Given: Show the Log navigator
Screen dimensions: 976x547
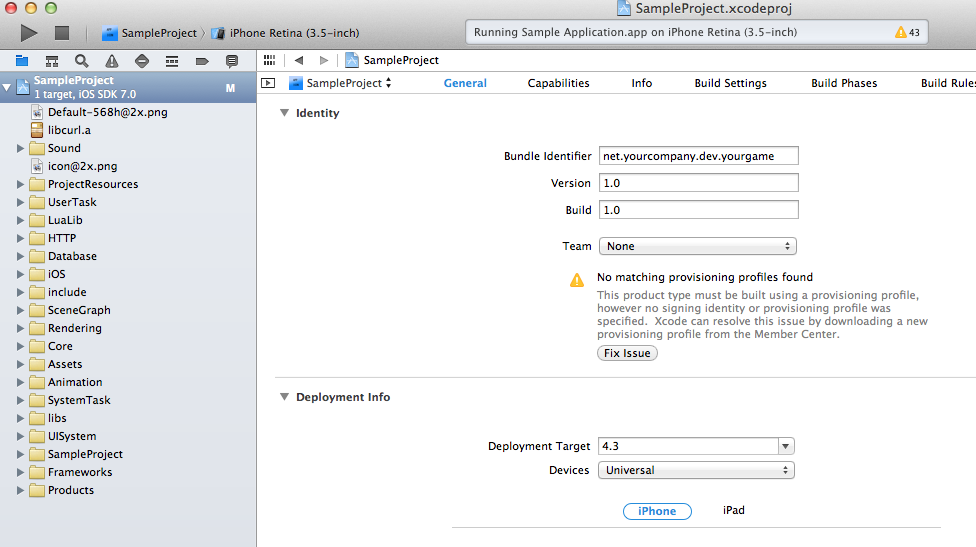Looking at the screenshot, I should (232, 61).
